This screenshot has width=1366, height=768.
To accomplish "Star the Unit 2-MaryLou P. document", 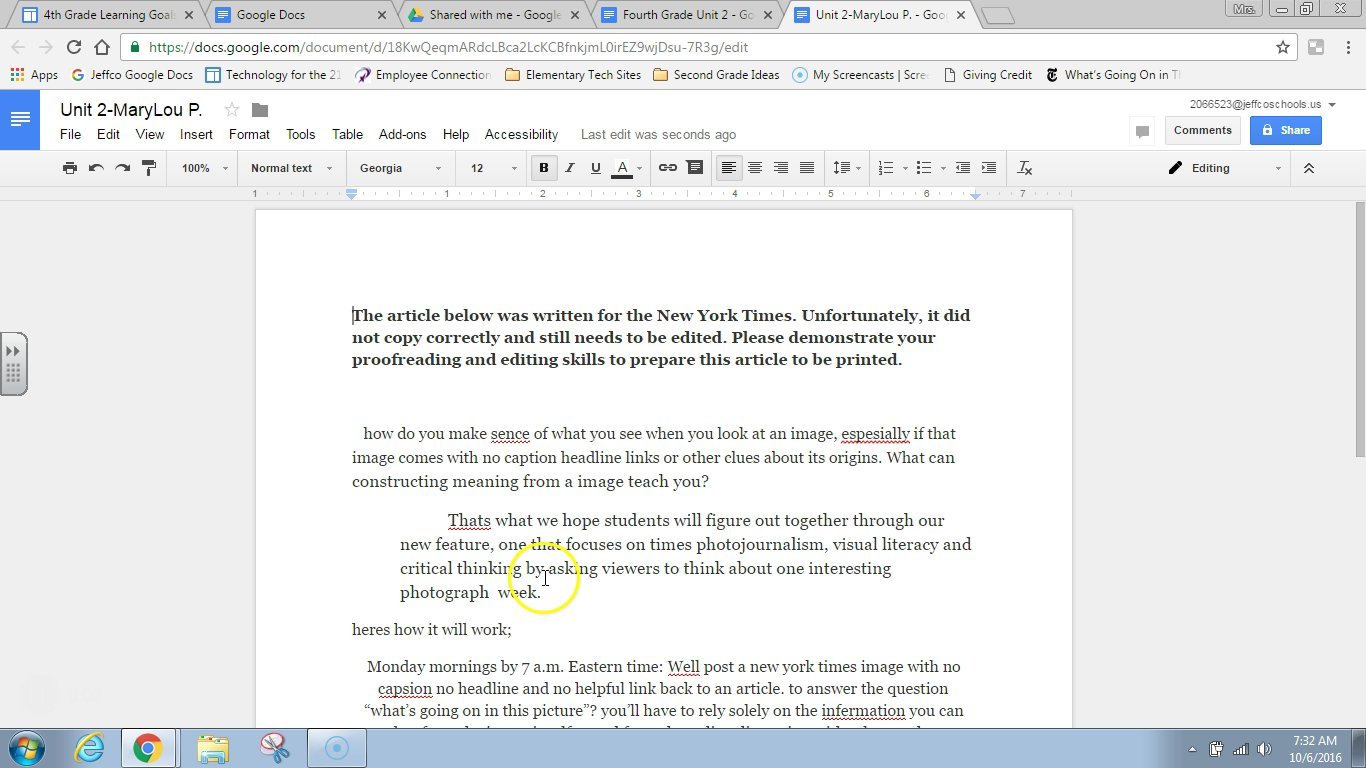I will (x=232, y=110).
